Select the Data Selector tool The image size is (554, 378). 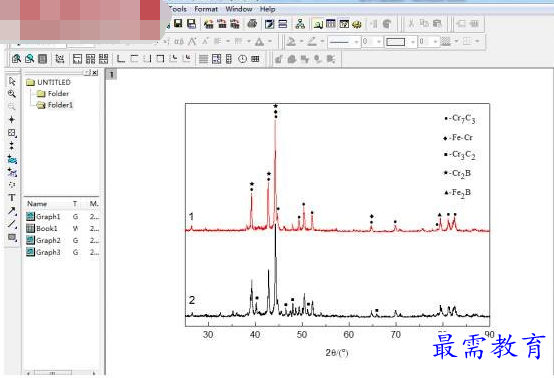click(12, 145)
